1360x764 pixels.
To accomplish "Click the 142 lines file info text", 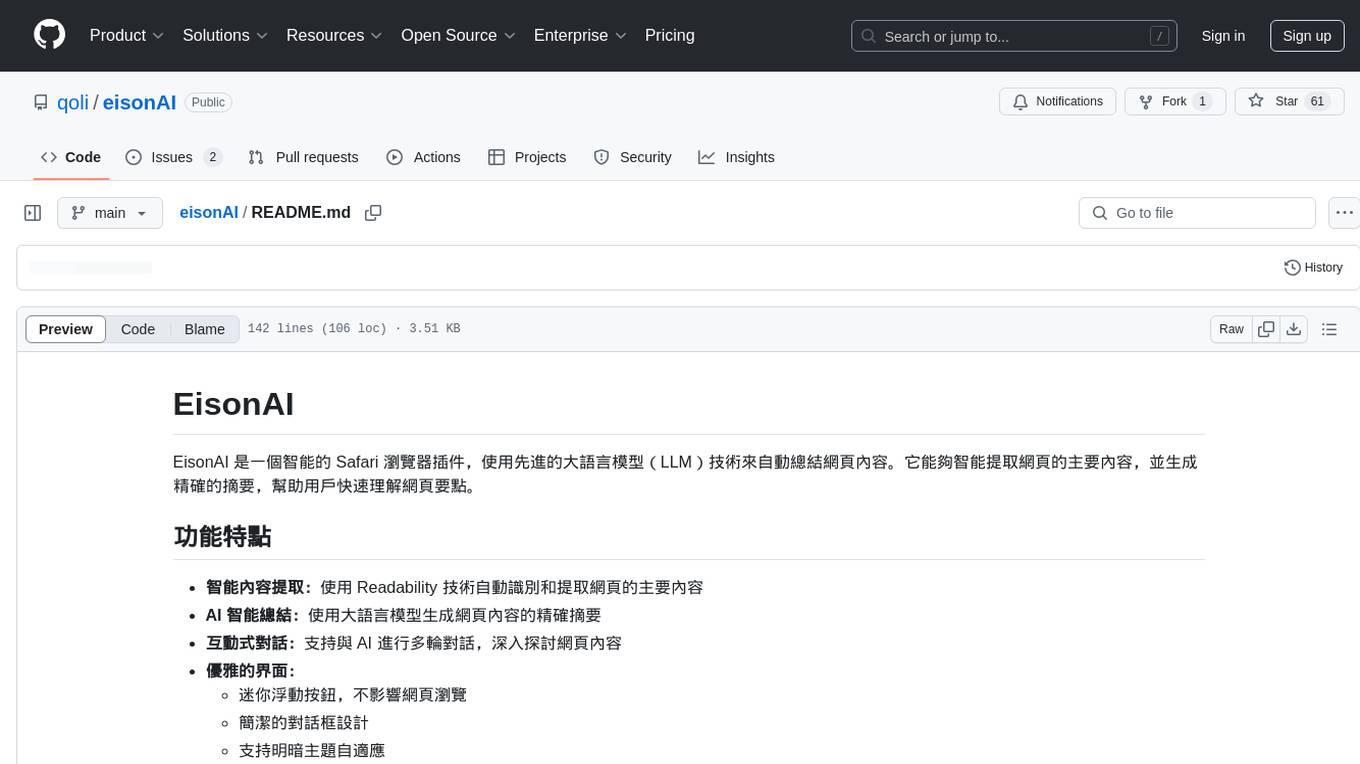I will tap(354, 329).
